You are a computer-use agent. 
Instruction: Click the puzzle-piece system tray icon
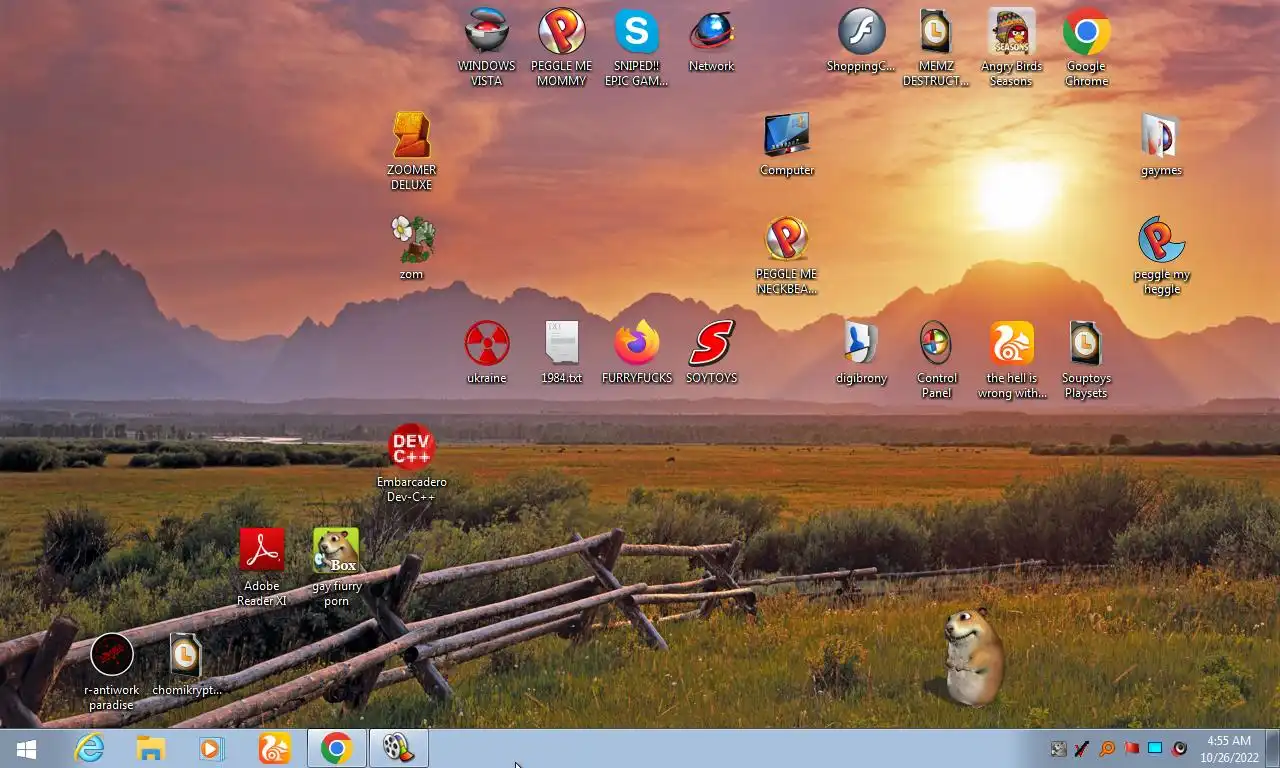click(1058, 748)
